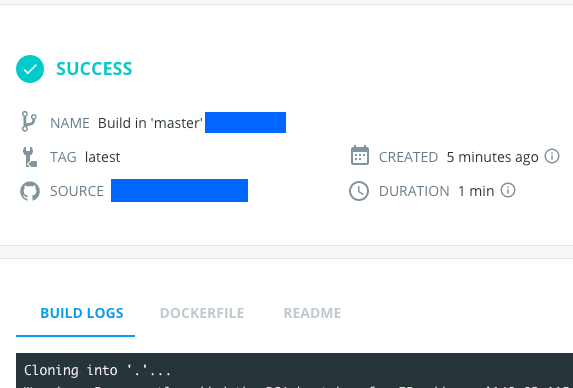Image resolution: width=573 pixels, height=388 pixels.
Task: Click the calendar icon beside CREATED
Action: (360, 155)
